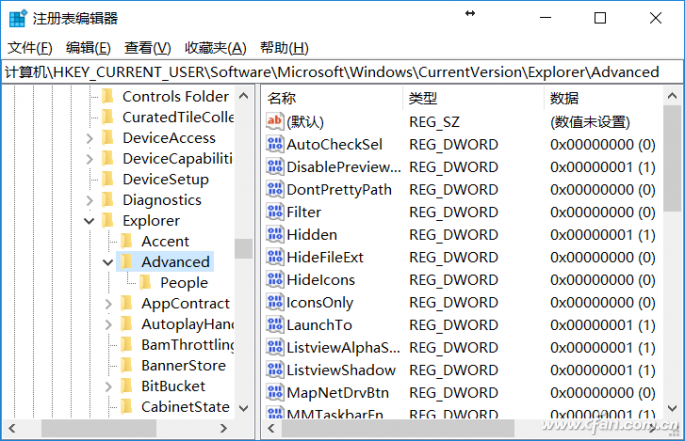Viewport: 685px width, 441px height.
Task: Expand the AutoplayHandlers tree node
Action: point(108,325)
